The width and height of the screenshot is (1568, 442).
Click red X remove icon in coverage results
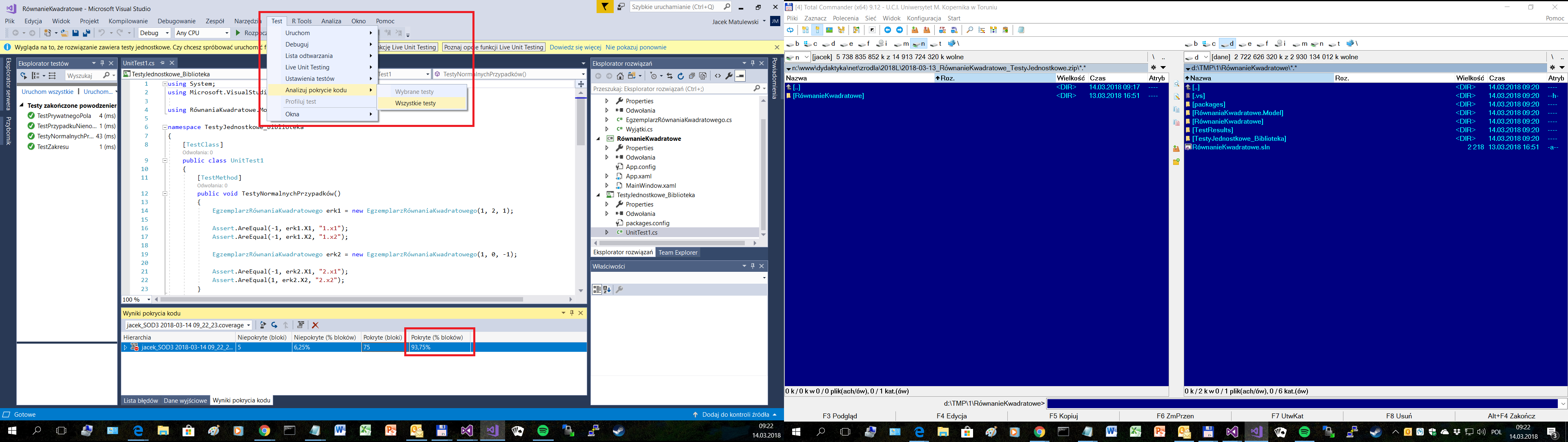315,325
